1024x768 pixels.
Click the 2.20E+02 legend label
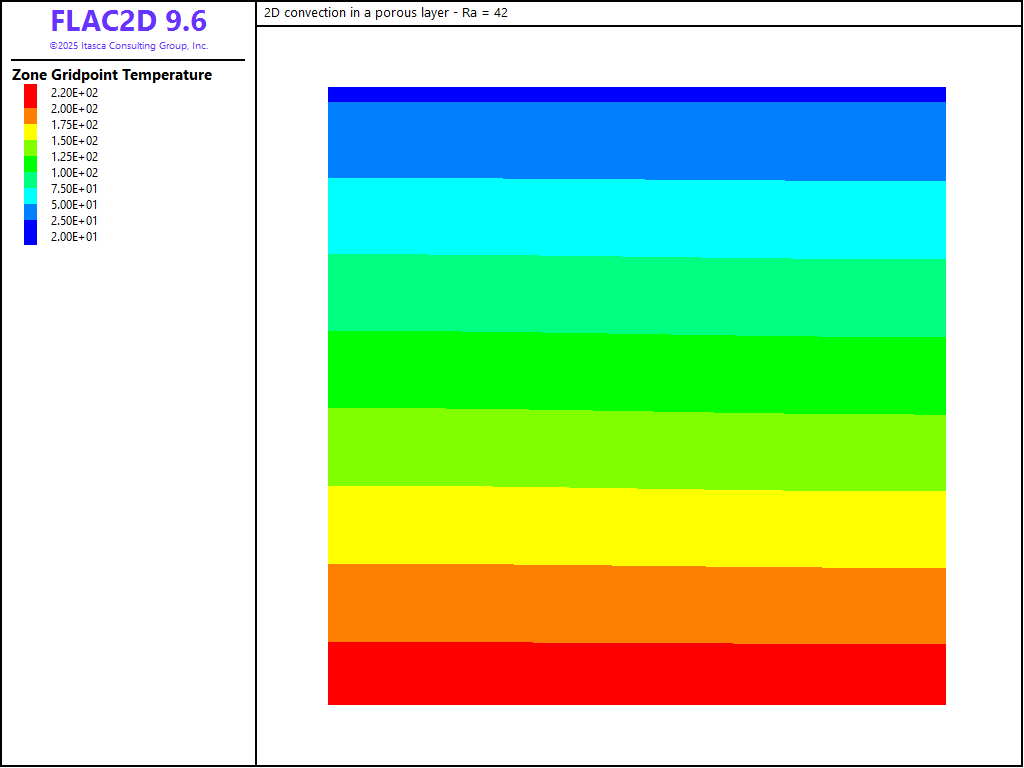pyautogui.click(x=74, y=93)
